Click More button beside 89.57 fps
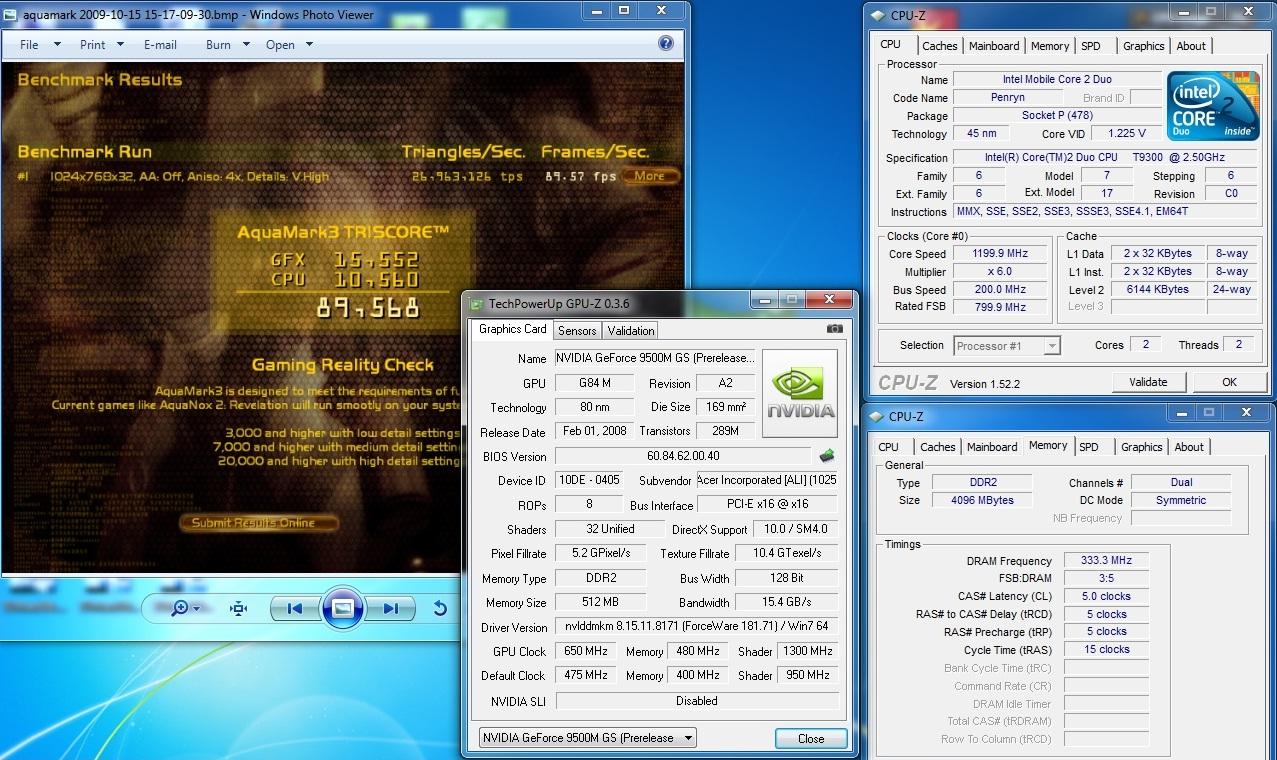Viewport: 1277px width, 760px height. tap(650, 176)
